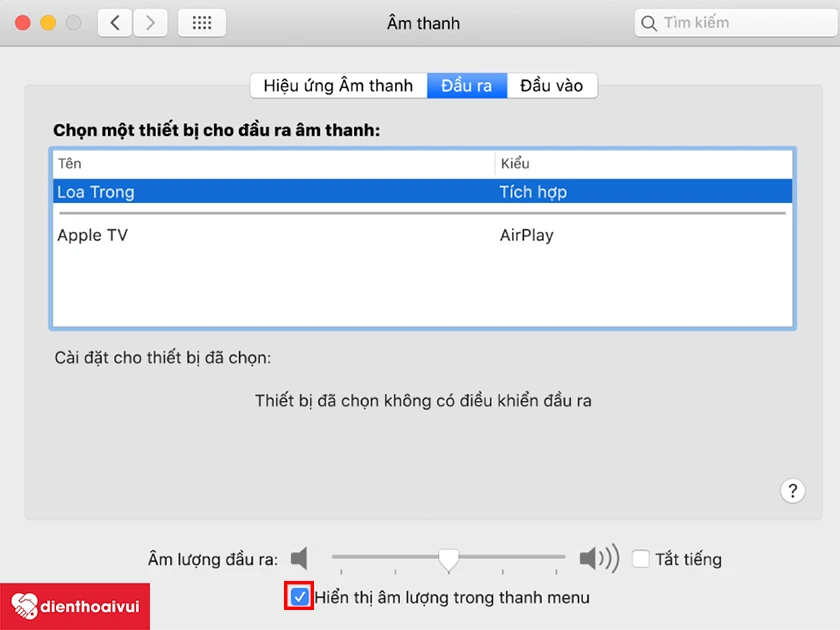The image size is (840, 630).
Task: Open help with the question mark button
Action: coord(792,491)
